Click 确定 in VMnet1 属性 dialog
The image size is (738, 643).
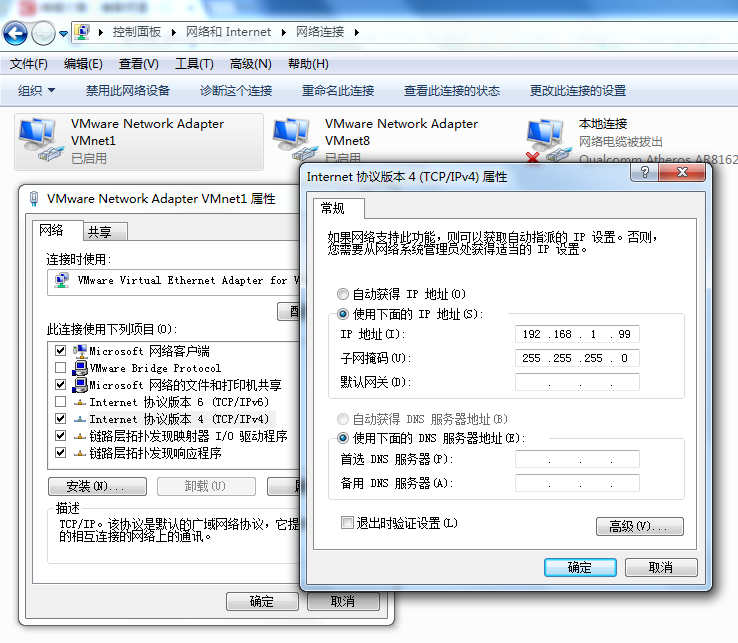262,601
